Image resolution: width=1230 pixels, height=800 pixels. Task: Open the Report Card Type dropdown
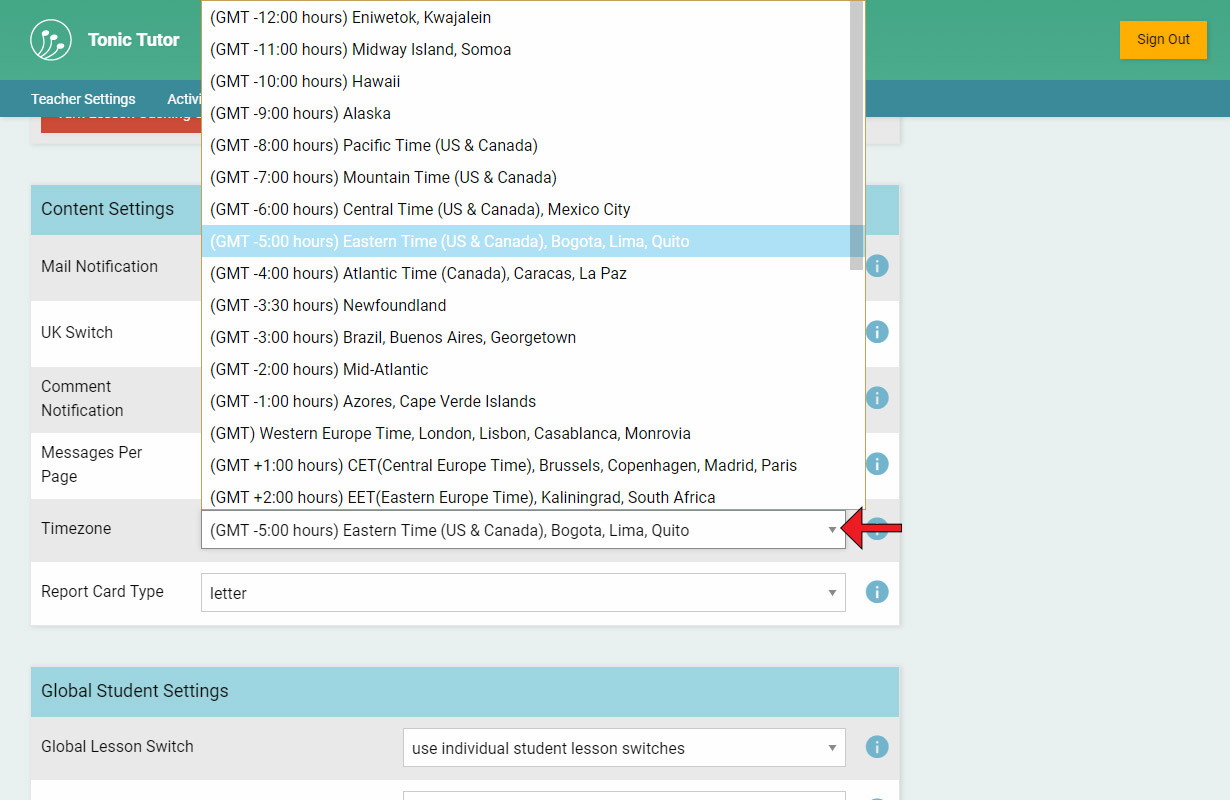point(523,593)
